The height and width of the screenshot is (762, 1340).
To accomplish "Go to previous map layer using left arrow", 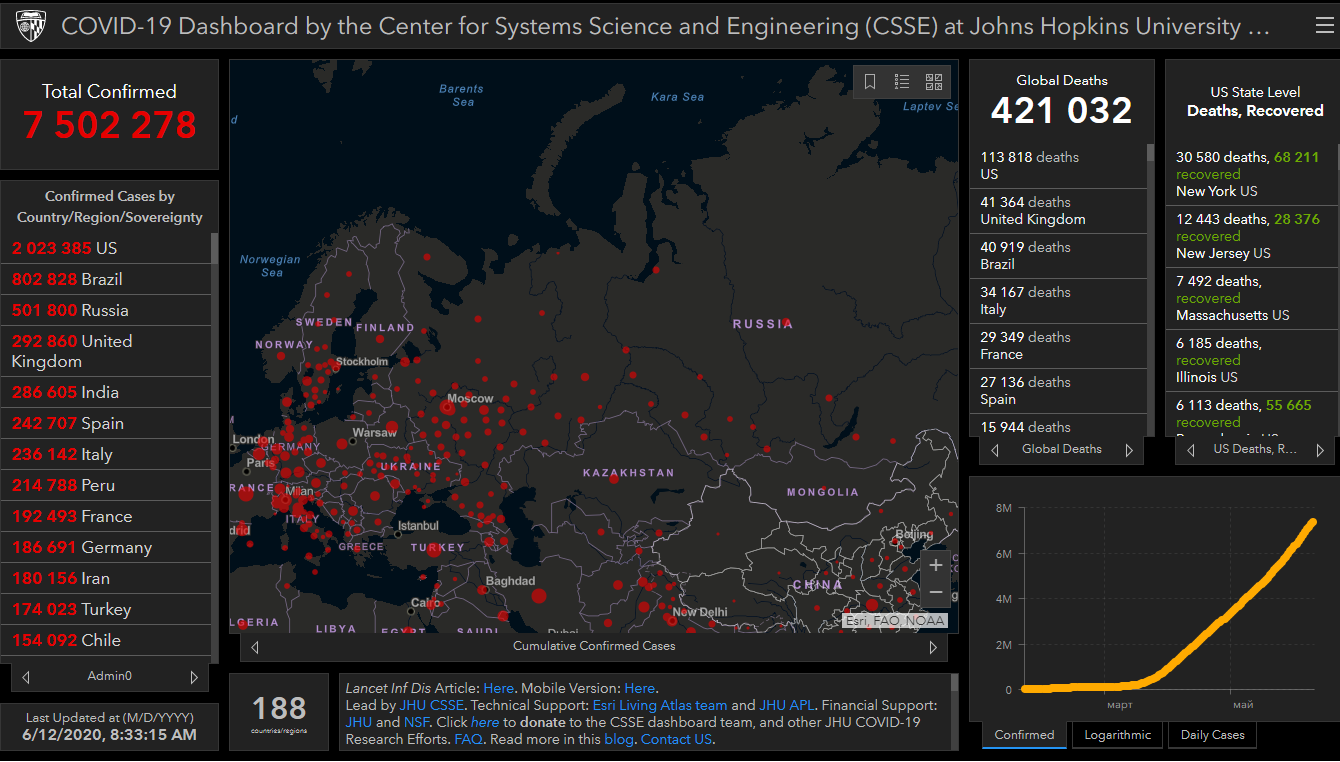I will coord(255,647).
